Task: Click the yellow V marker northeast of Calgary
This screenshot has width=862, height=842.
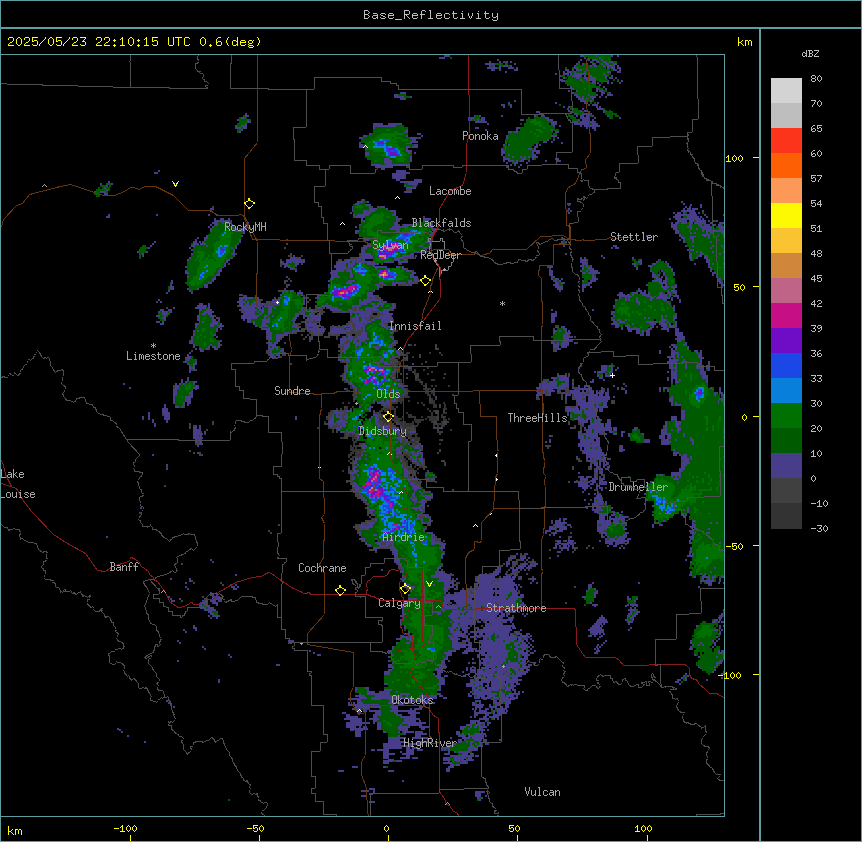Action: pos(429,584)
